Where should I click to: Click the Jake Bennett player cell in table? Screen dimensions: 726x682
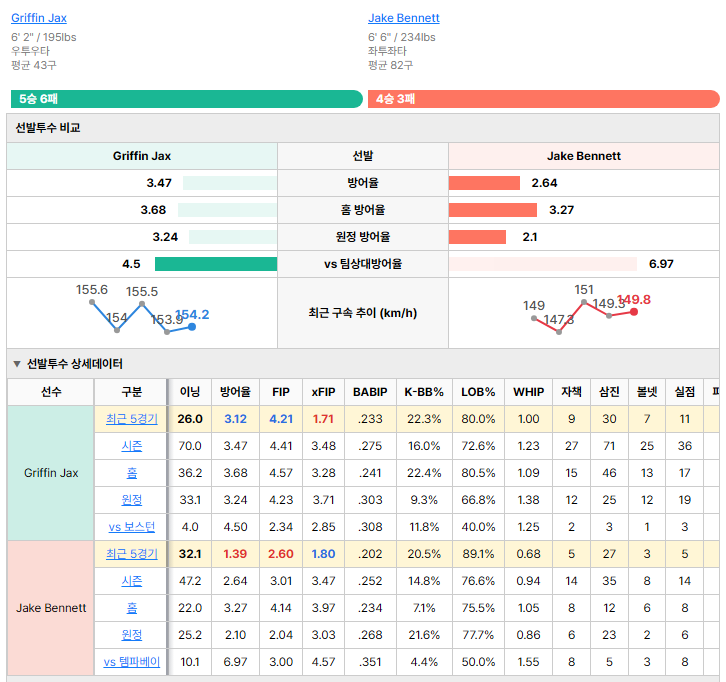pos(51,608)
